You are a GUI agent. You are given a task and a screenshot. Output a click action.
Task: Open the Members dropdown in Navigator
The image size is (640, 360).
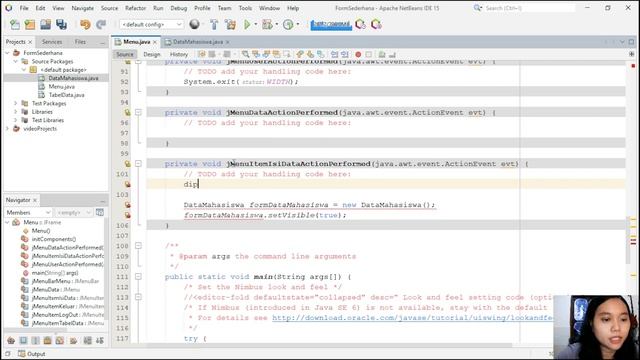(x=28, y=213)
